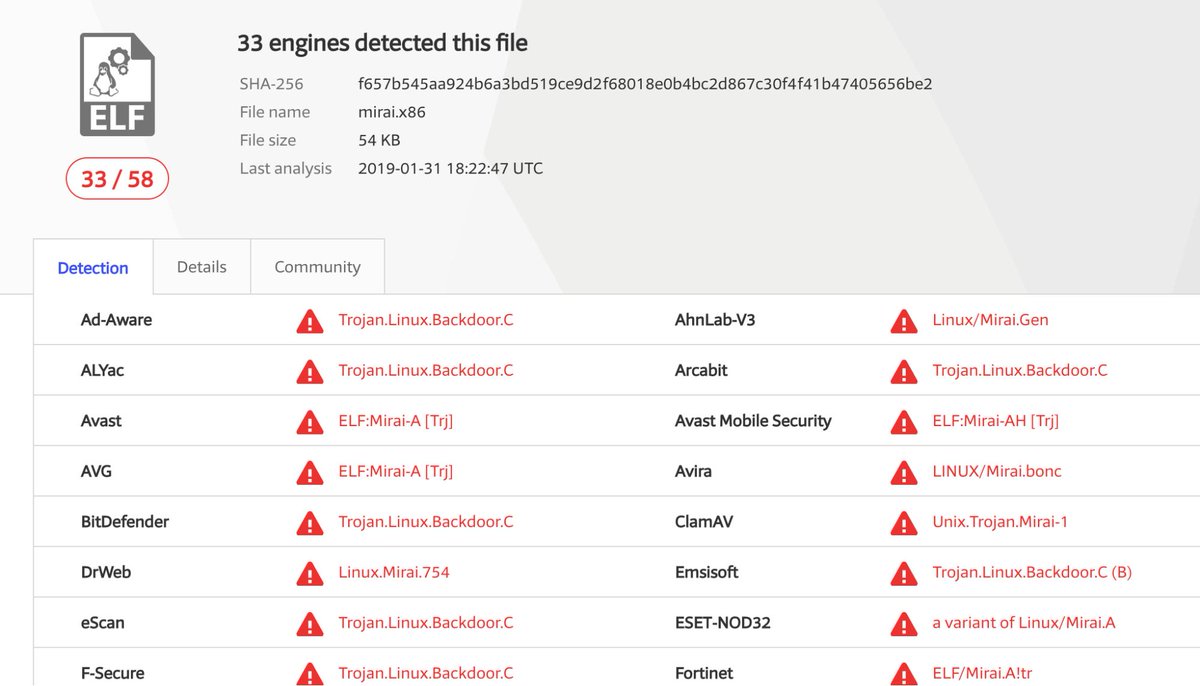Click the Fortinet engine name
Image resolution: width=1200 pixels, height=686 pixels.
click(704, 673)
